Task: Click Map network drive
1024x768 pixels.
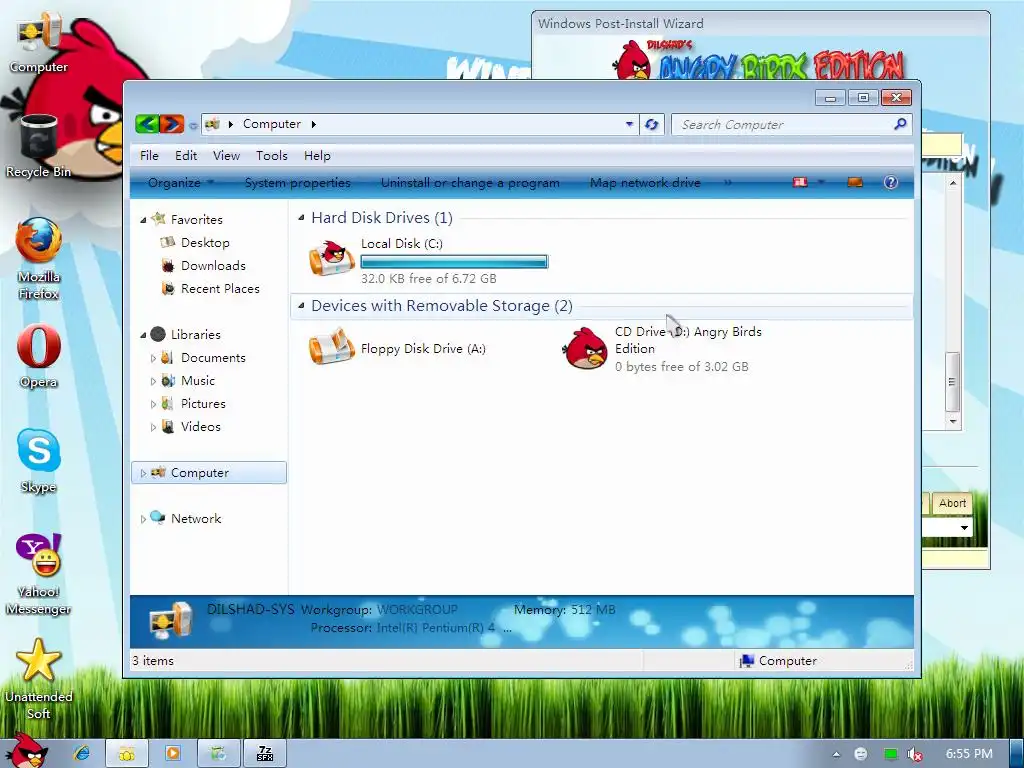Action: coord(645,183)
